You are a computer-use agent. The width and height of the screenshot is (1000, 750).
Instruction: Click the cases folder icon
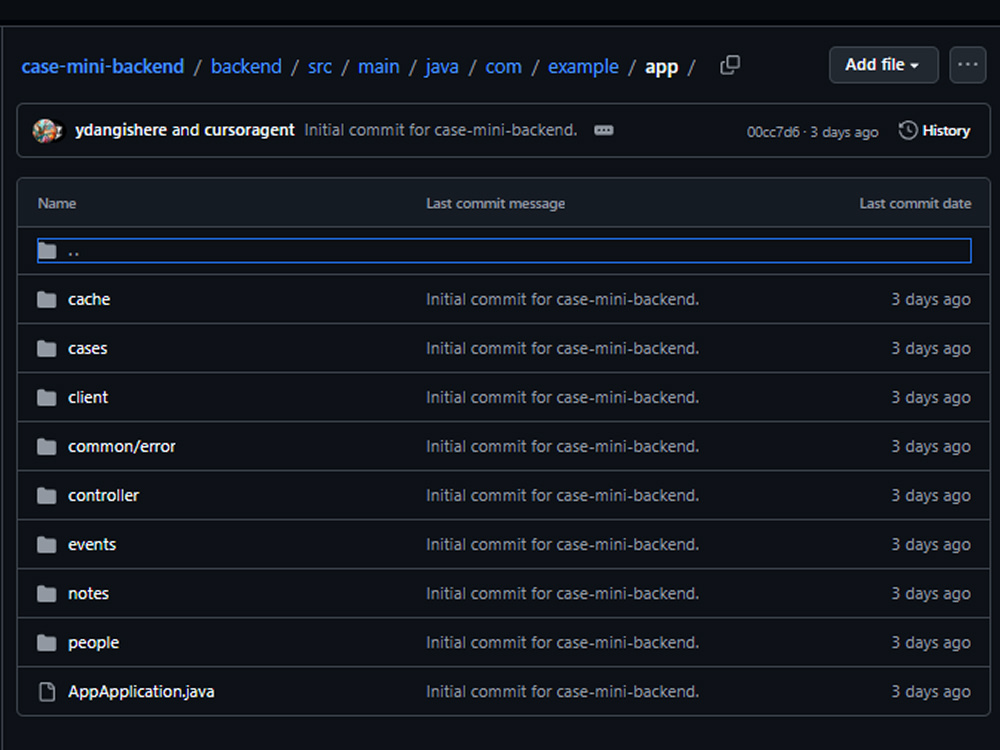click(47, 348)
